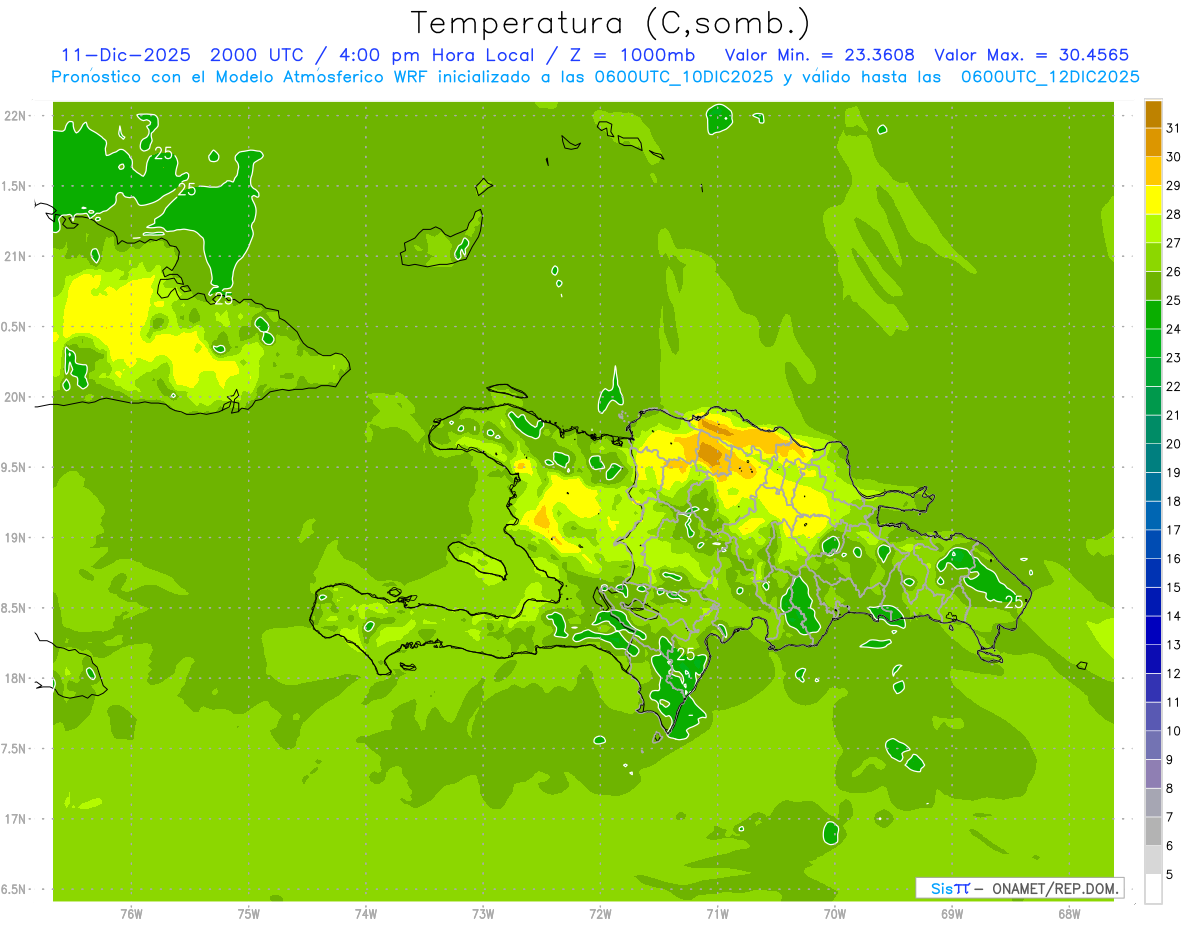This screenshot has height=927, width=1200.
Task: Click the title "Temperatura (C,somb.)"
Action: [x=611, y=24]
